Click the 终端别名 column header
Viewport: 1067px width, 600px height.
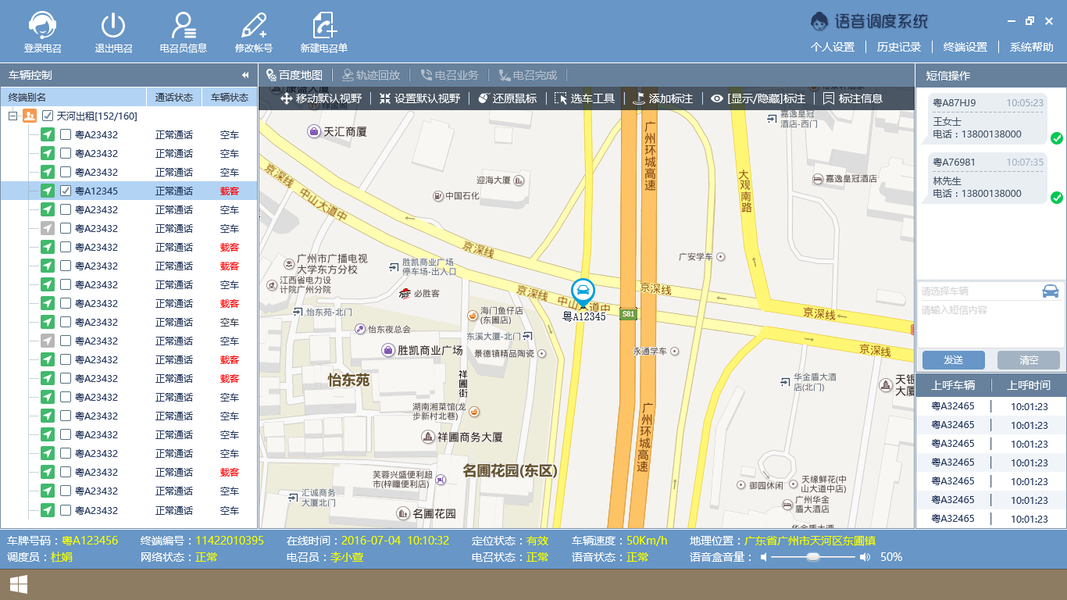(x=73, y=97)
